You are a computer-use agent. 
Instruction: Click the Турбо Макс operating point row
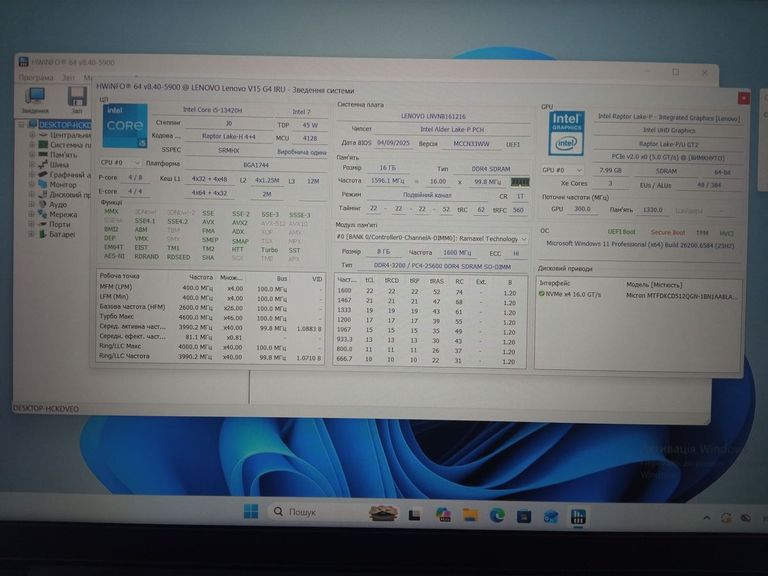click(x=211, y=317)
